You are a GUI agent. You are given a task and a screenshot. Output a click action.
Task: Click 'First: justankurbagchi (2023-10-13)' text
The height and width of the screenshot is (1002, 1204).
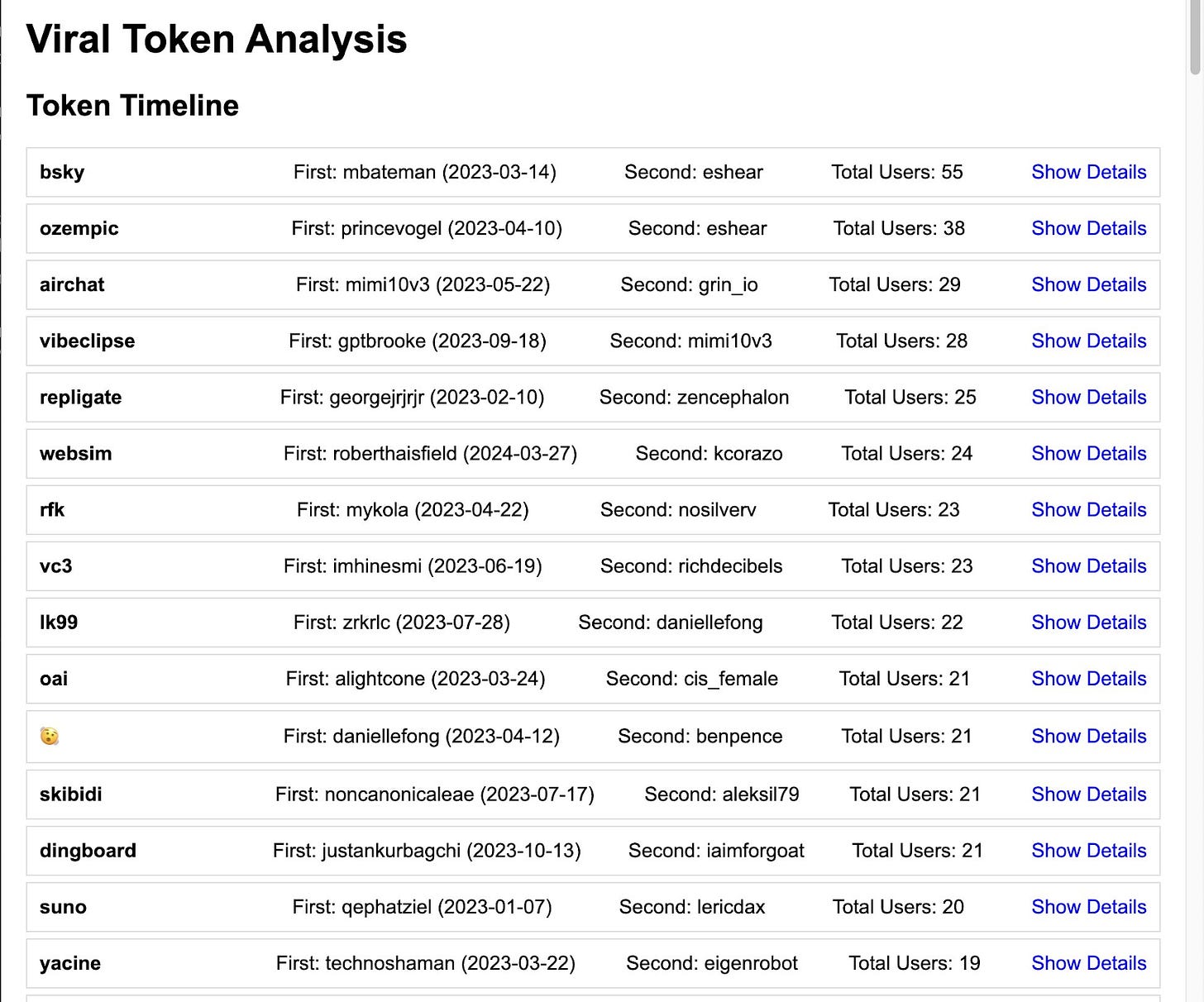click(x=427, y=850)
